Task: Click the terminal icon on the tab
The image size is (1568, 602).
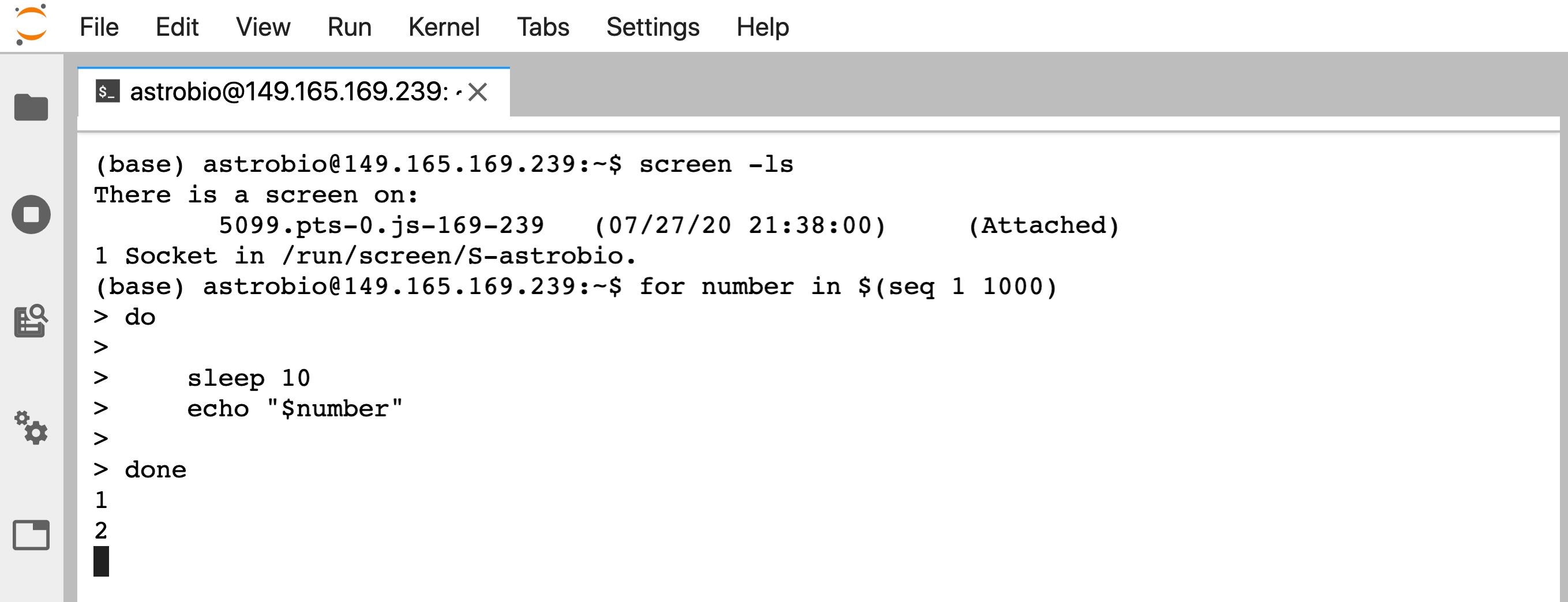Action: (x=108, y=91)
